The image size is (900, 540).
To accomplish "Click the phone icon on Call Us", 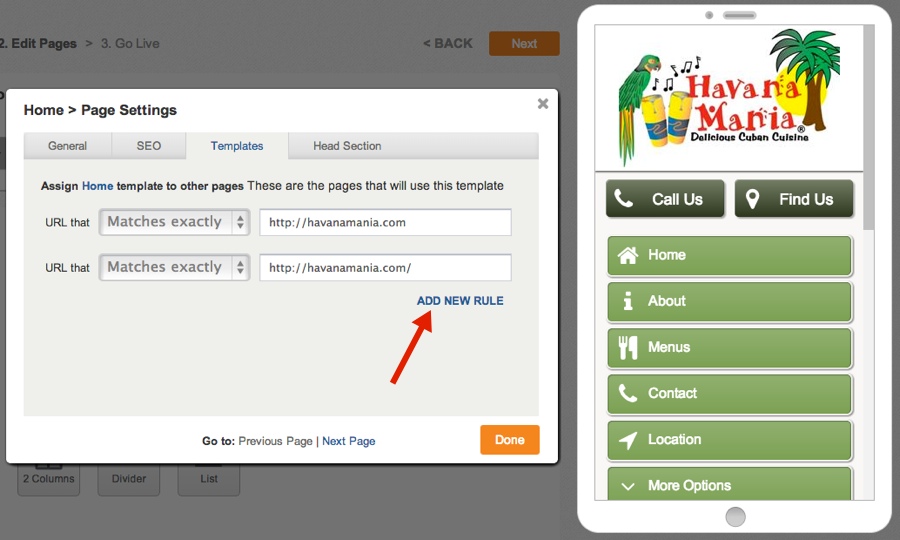I will (x=624, y=199).
